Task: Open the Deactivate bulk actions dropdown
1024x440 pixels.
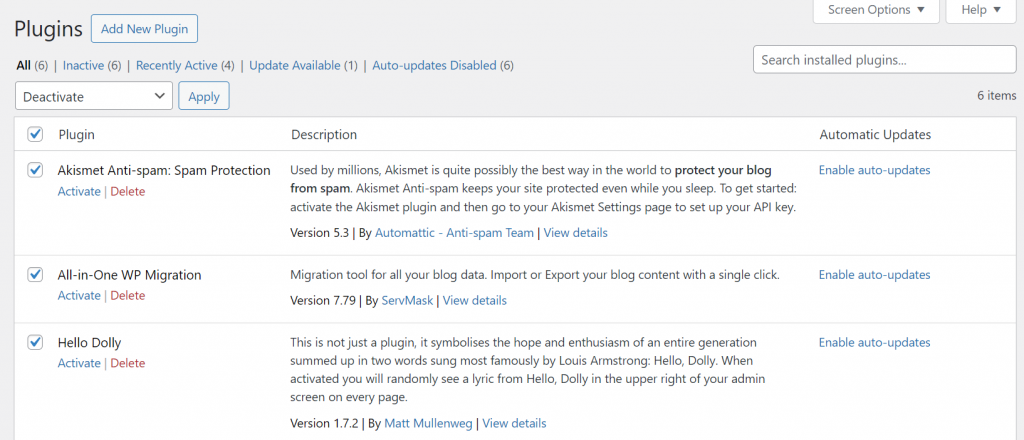Action: tap(95, 96)
